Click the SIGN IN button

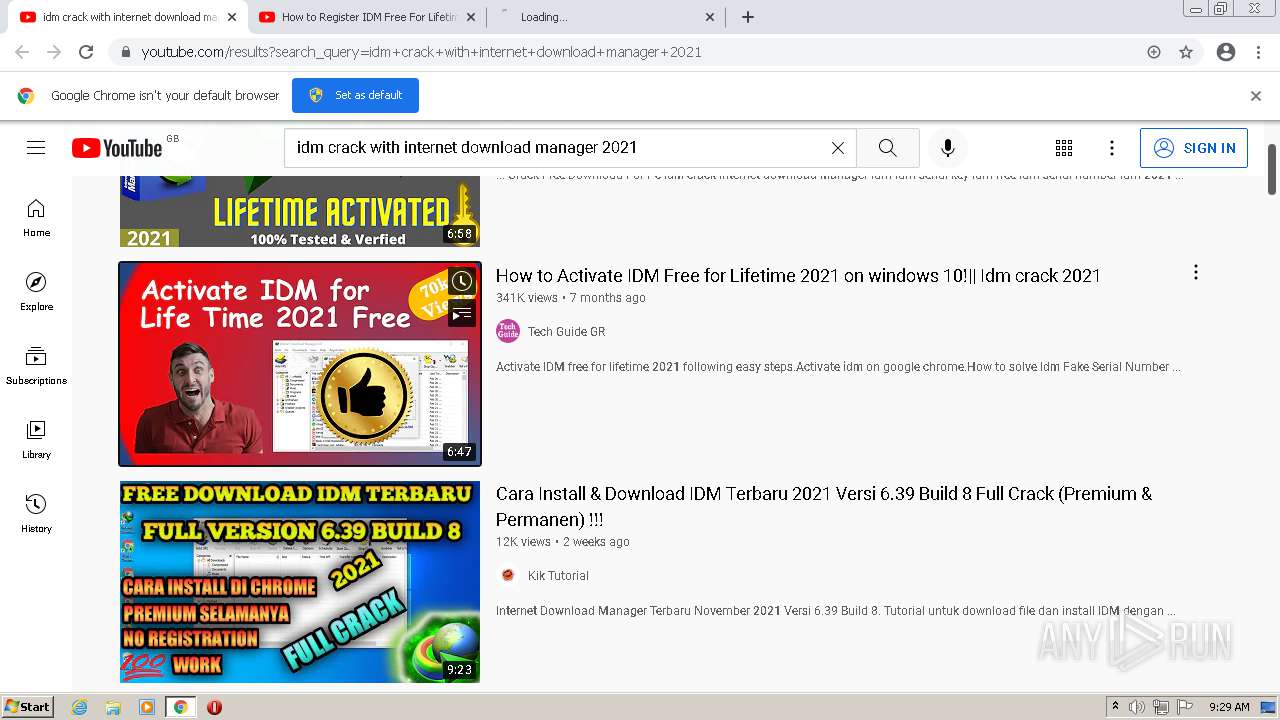pyautogui.click(x=1194, y=148)
